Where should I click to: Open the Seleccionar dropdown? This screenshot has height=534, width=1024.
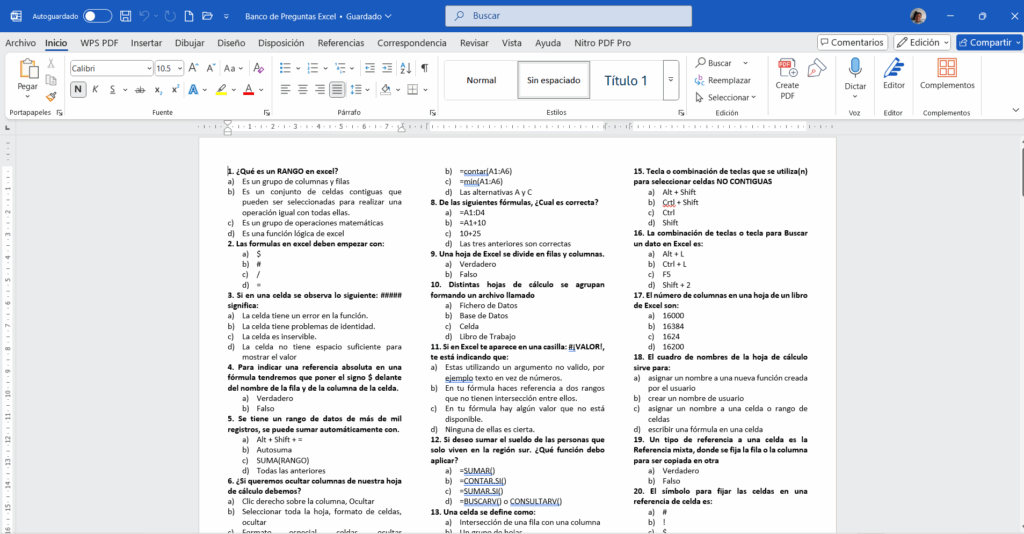pos(725,97)
